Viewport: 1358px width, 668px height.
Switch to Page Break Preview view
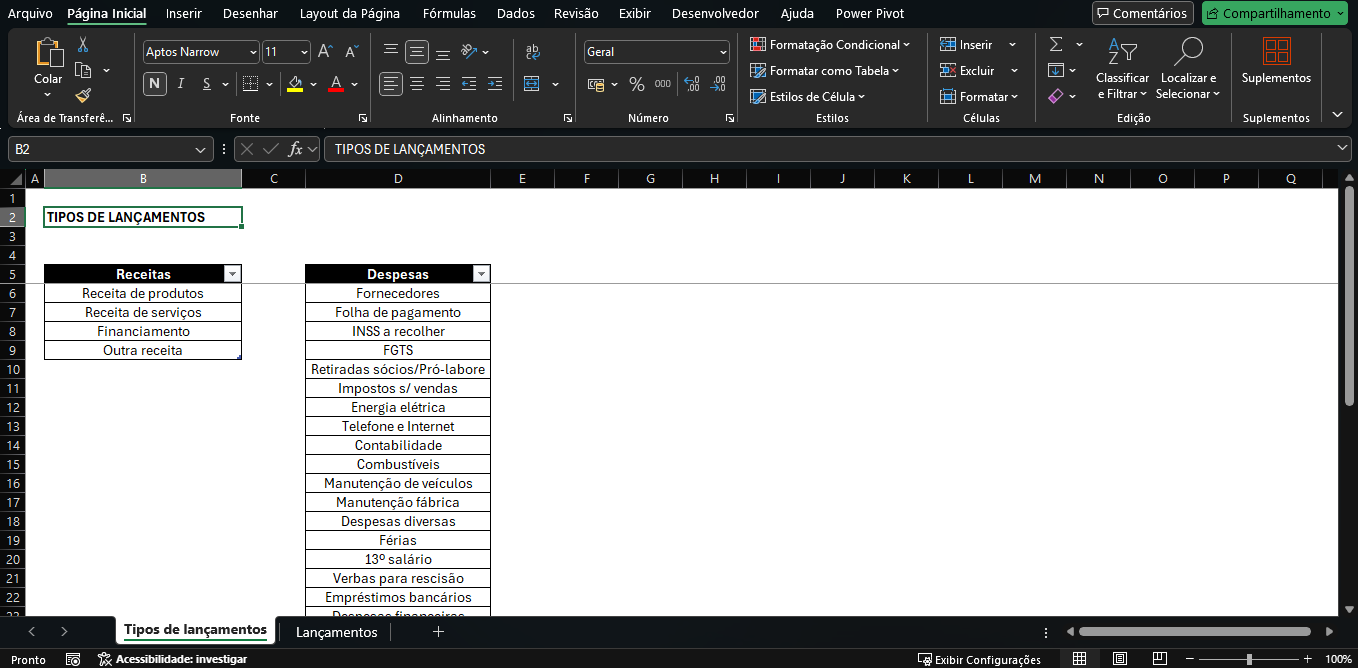point(1159,659)
